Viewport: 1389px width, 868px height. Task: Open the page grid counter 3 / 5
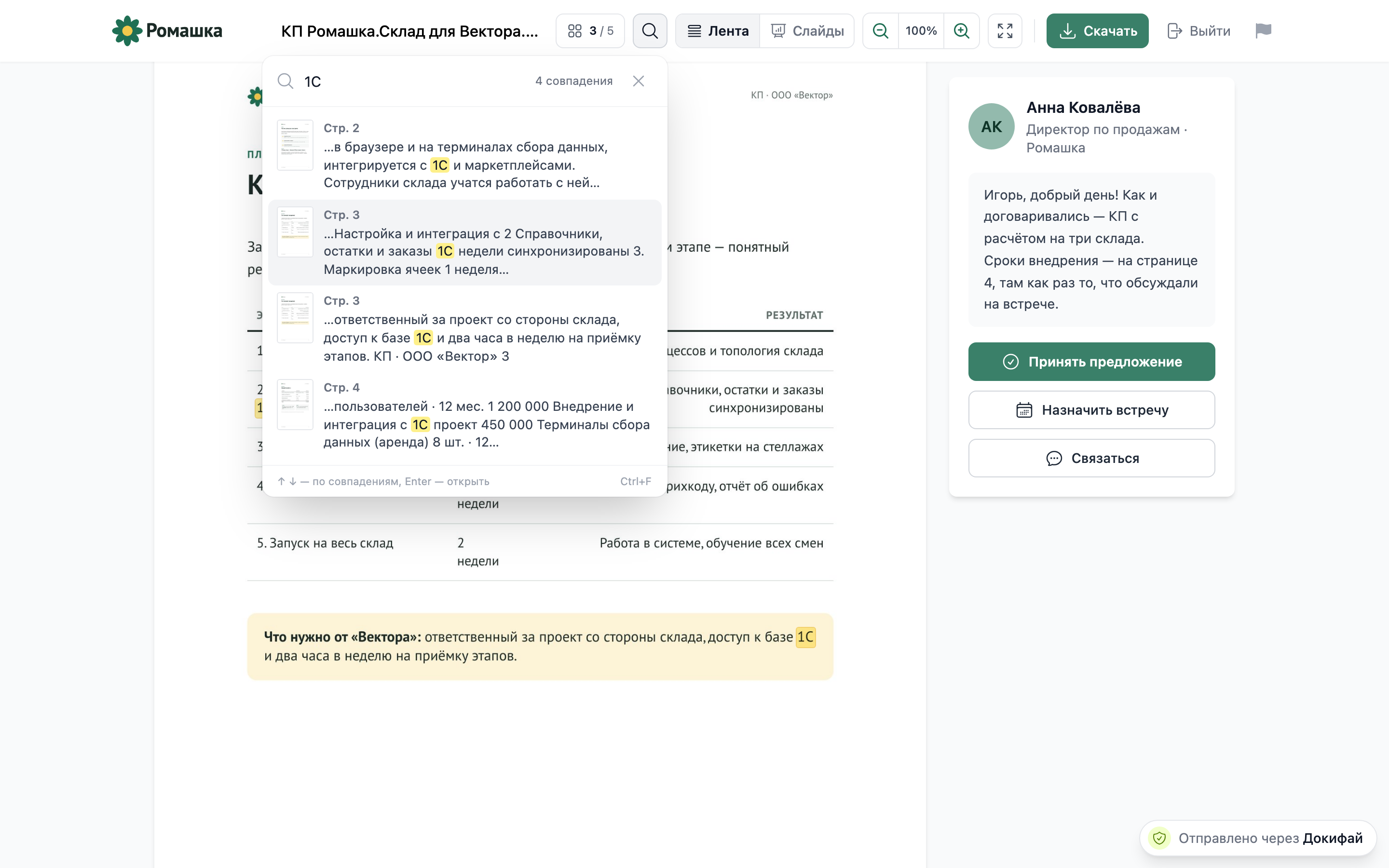click(x=590, y=31)
